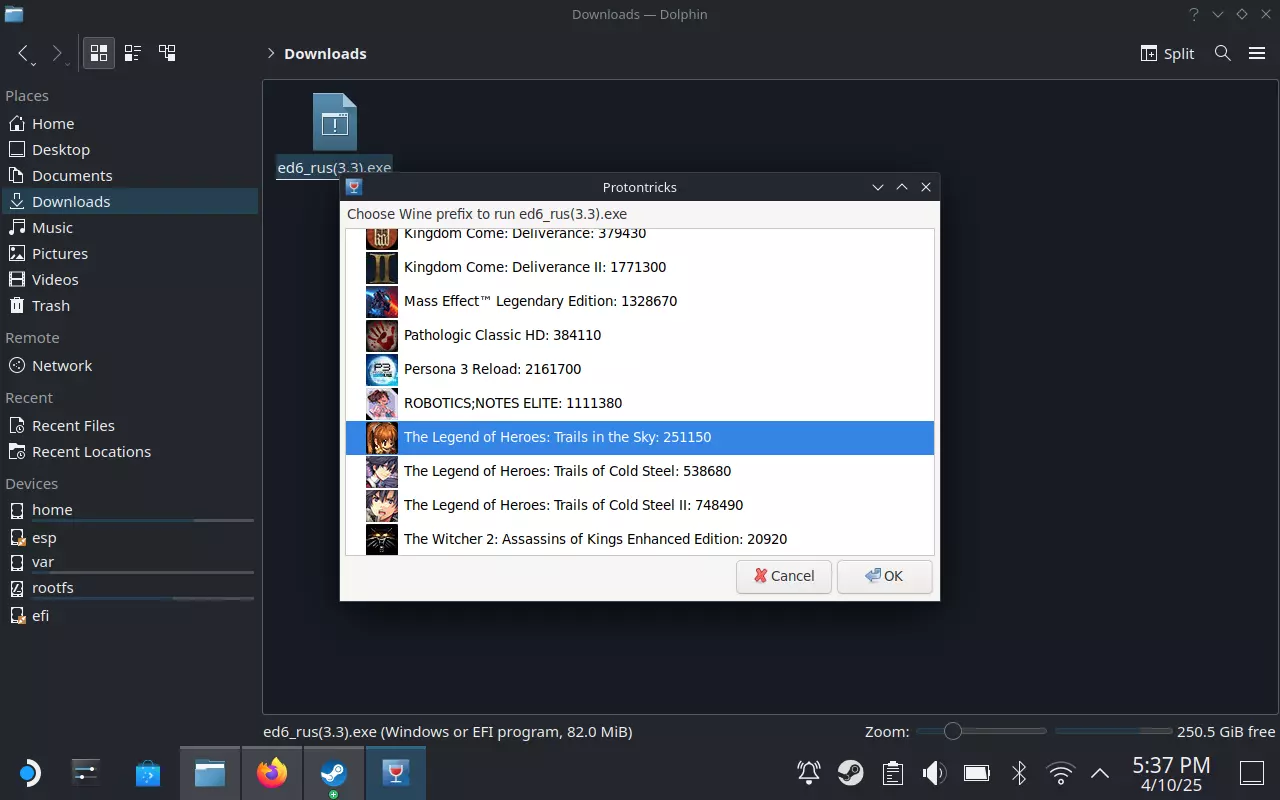Image resolution: width=1280 pixels, height=800 pixels.
Task: Open the esp device
Action: tap(130, 538)
